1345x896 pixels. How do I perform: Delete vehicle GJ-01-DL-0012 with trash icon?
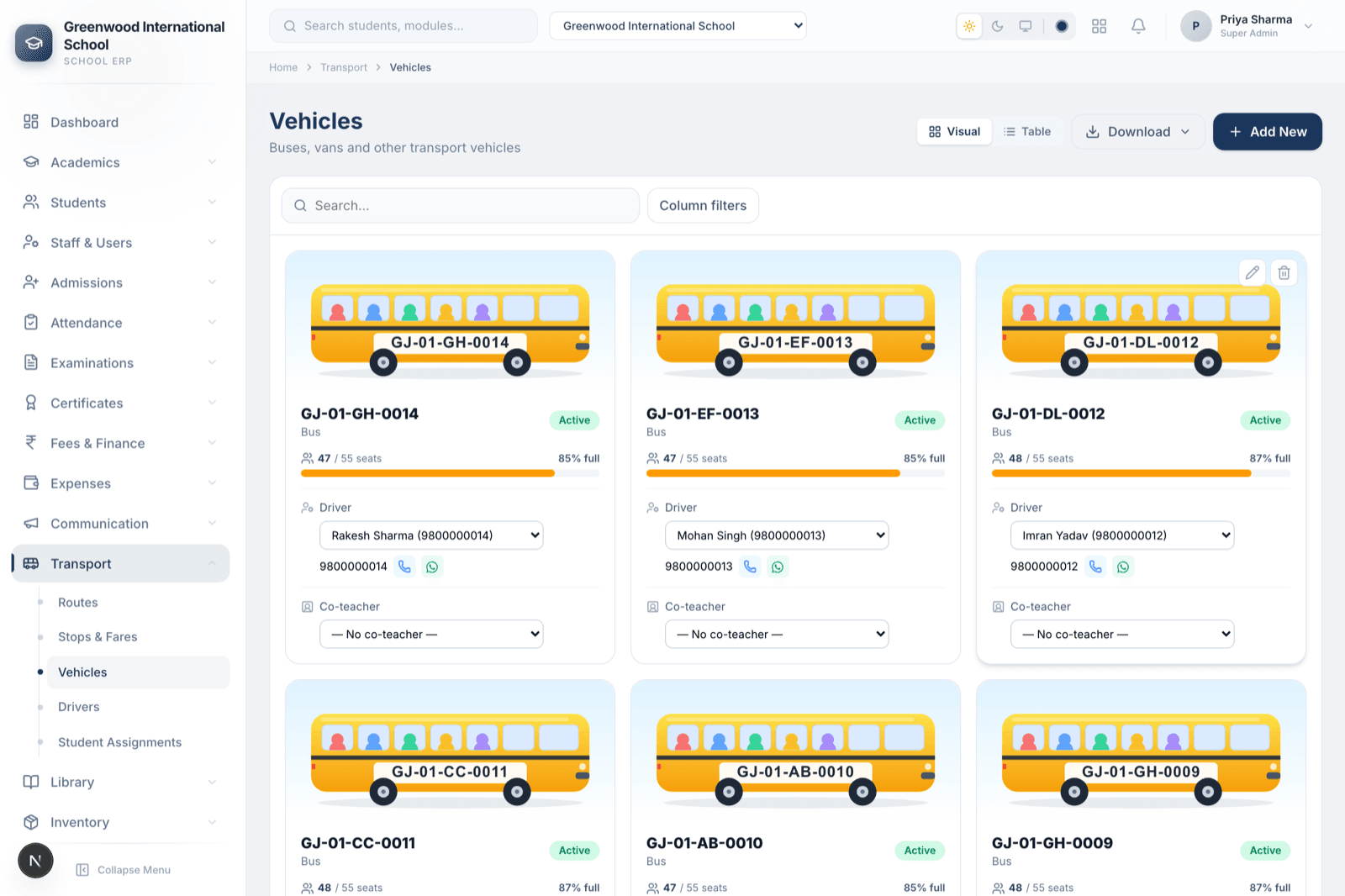click(x=1284, y=272)
